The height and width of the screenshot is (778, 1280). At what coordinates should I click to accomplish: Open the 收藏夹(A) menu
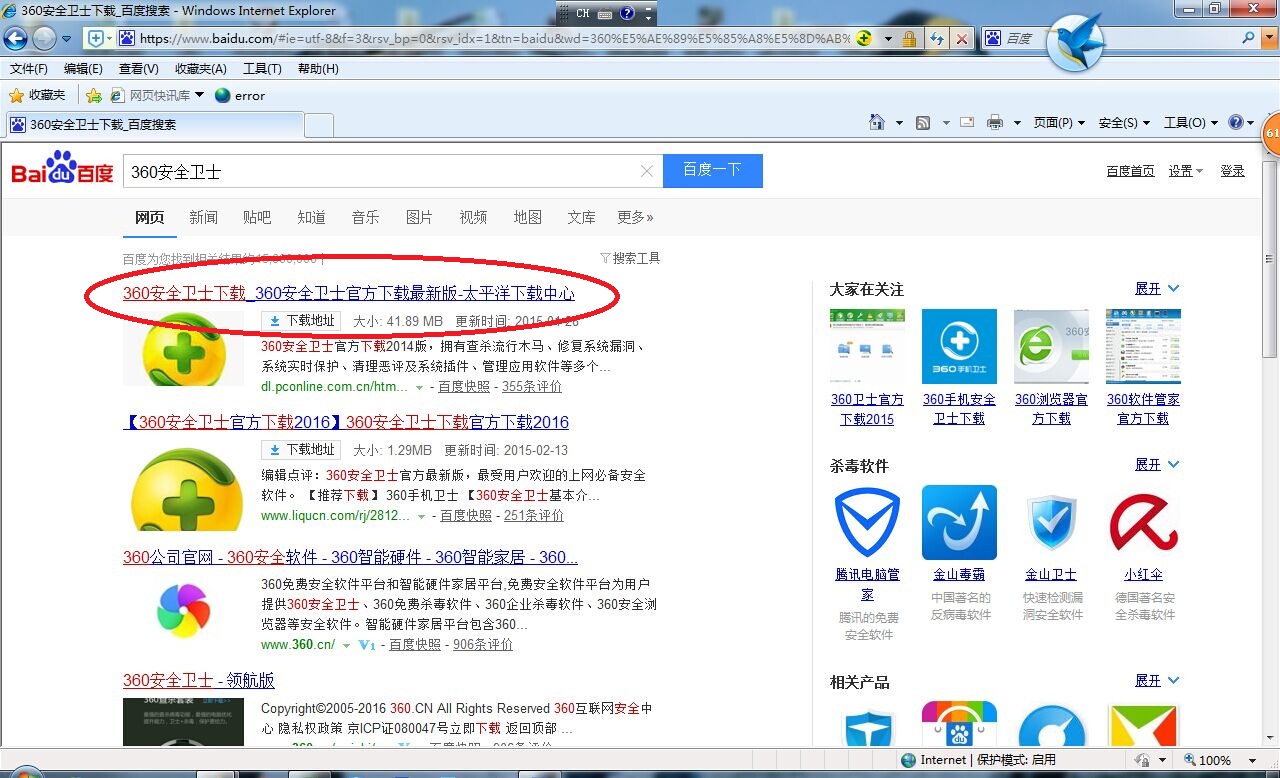(200, 69)
